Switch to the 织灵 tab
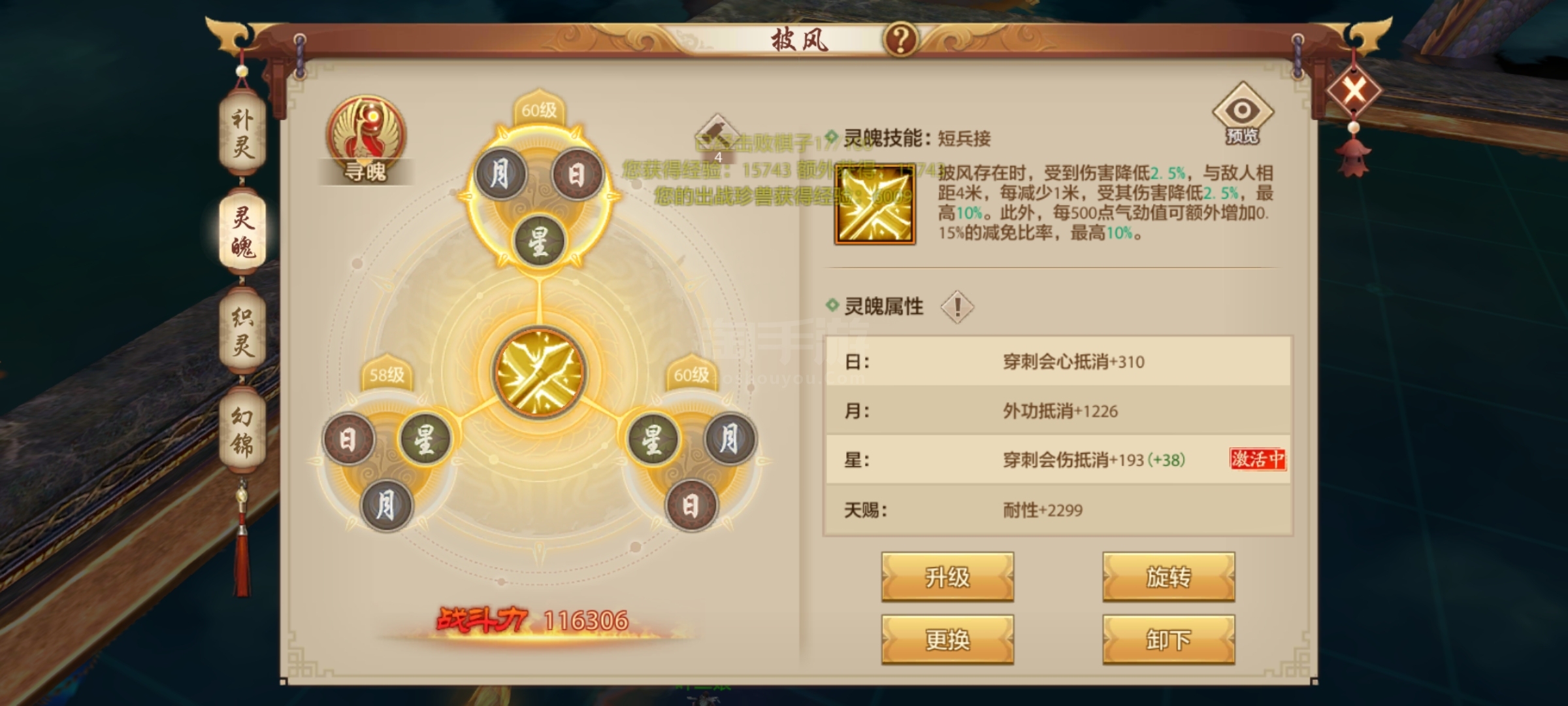The image size is (1568, 706). [242, 332]
